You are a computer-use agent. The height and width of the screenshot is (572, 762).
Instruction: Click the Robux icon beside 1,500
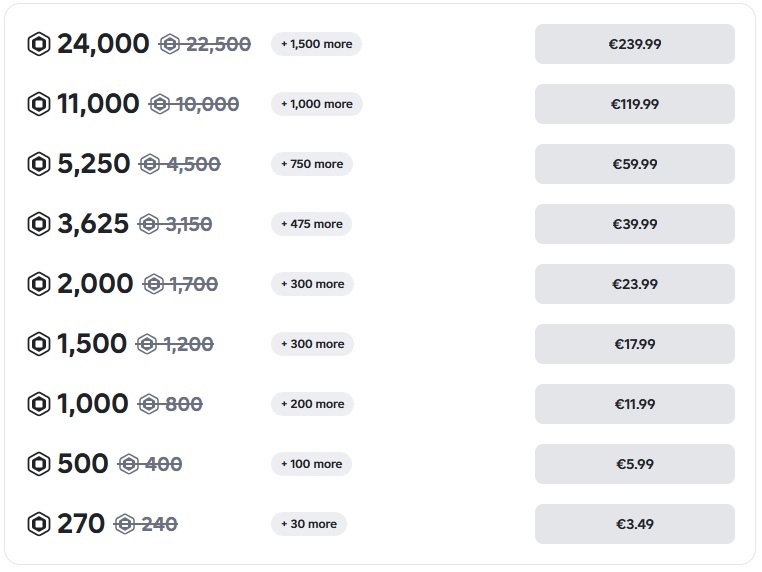(x=39, y=344)
